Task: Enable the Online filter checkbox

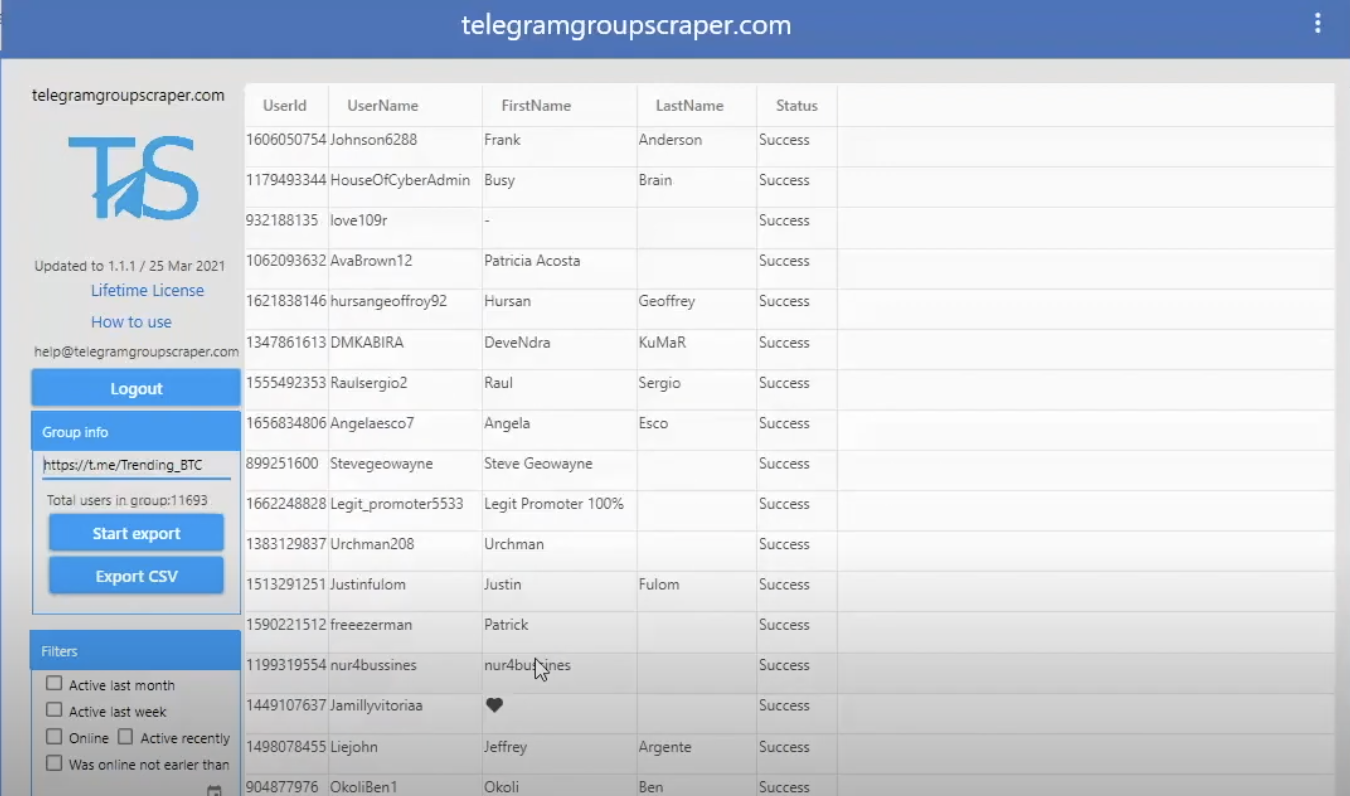Action: 54,737
